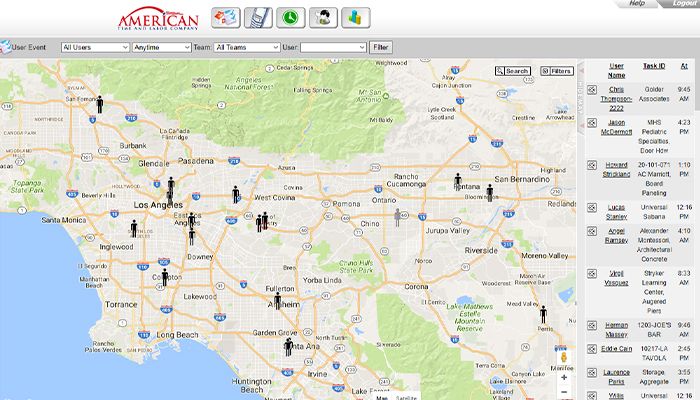Click the task text 1200-JOE'S BAR
Viewport: 700px width, 400px height.
pyautogui.click(x=654, y=330)
